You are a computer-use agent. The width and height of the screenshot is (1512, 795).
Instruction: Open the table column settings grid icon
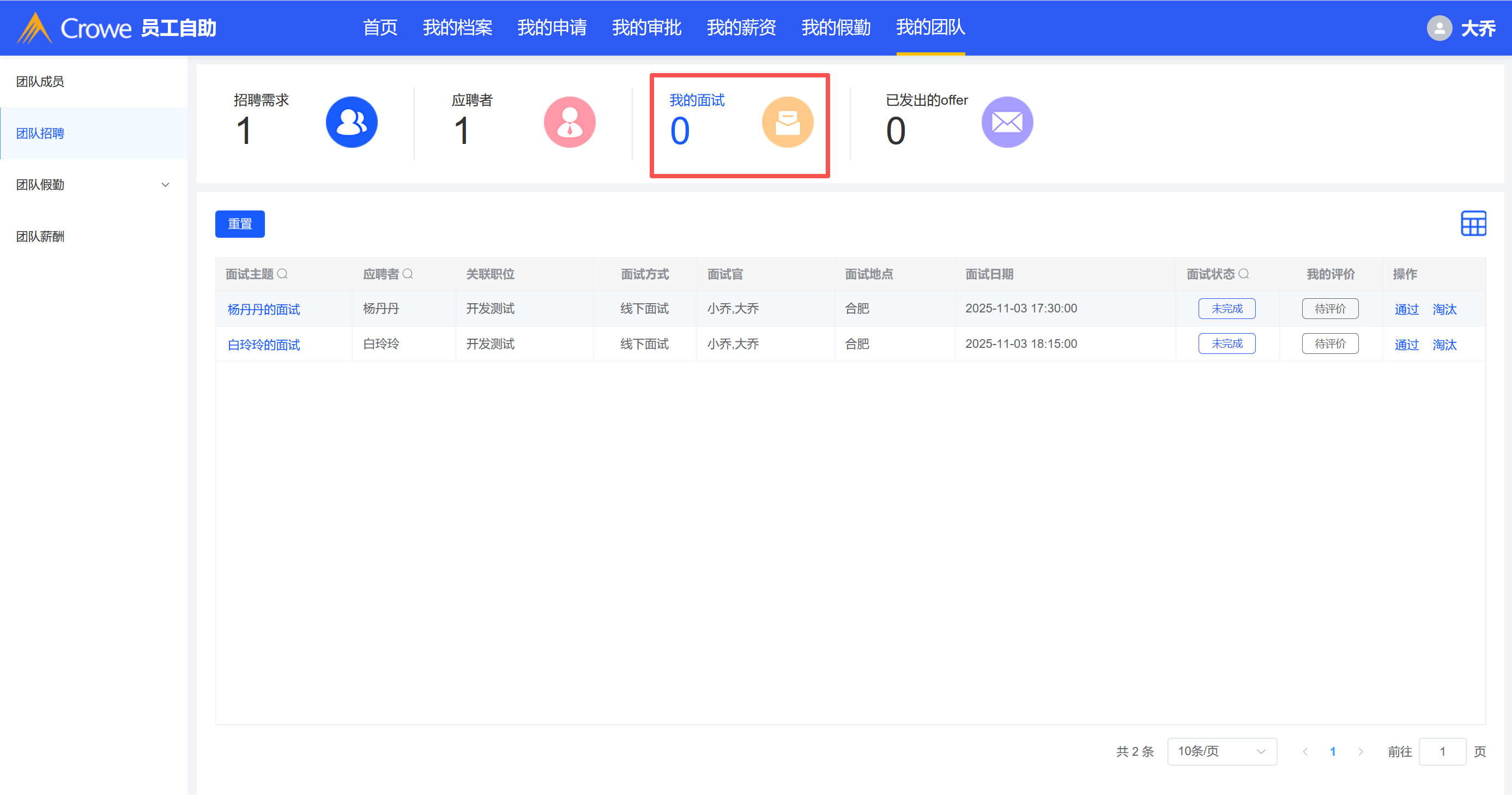pos(1473,224)
